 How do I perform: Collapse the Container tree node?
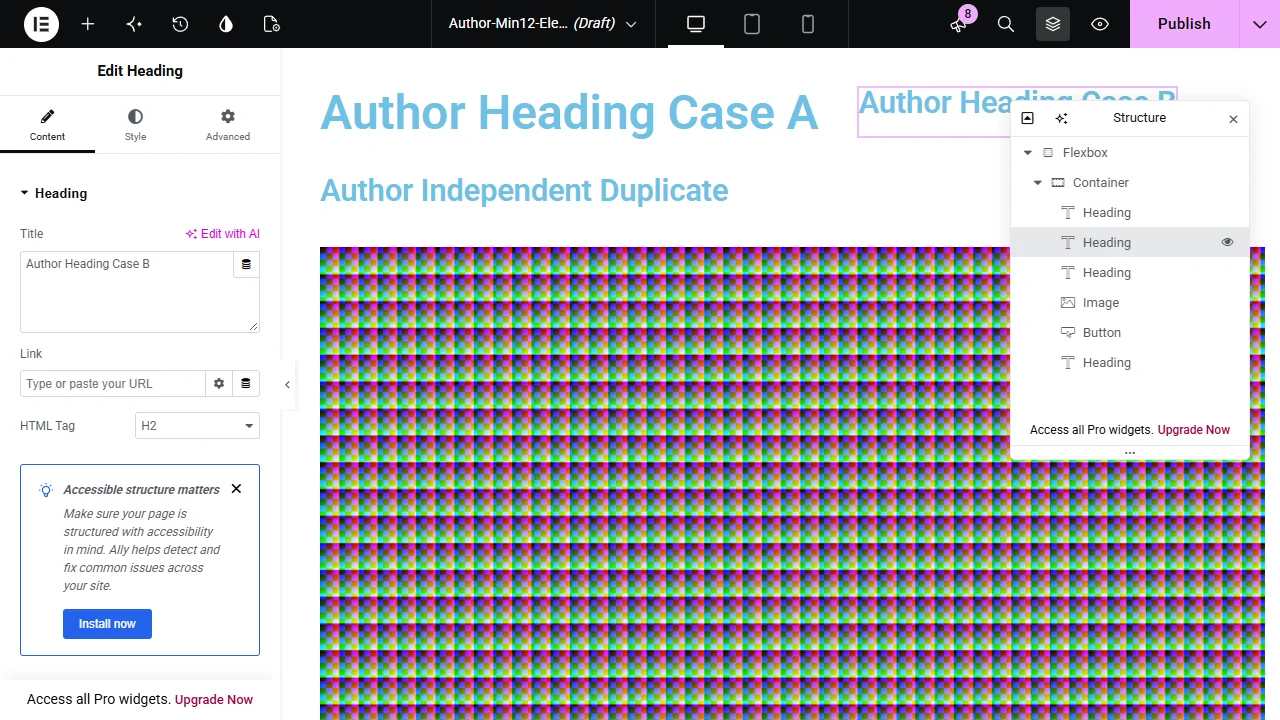tap(1038, 183)
